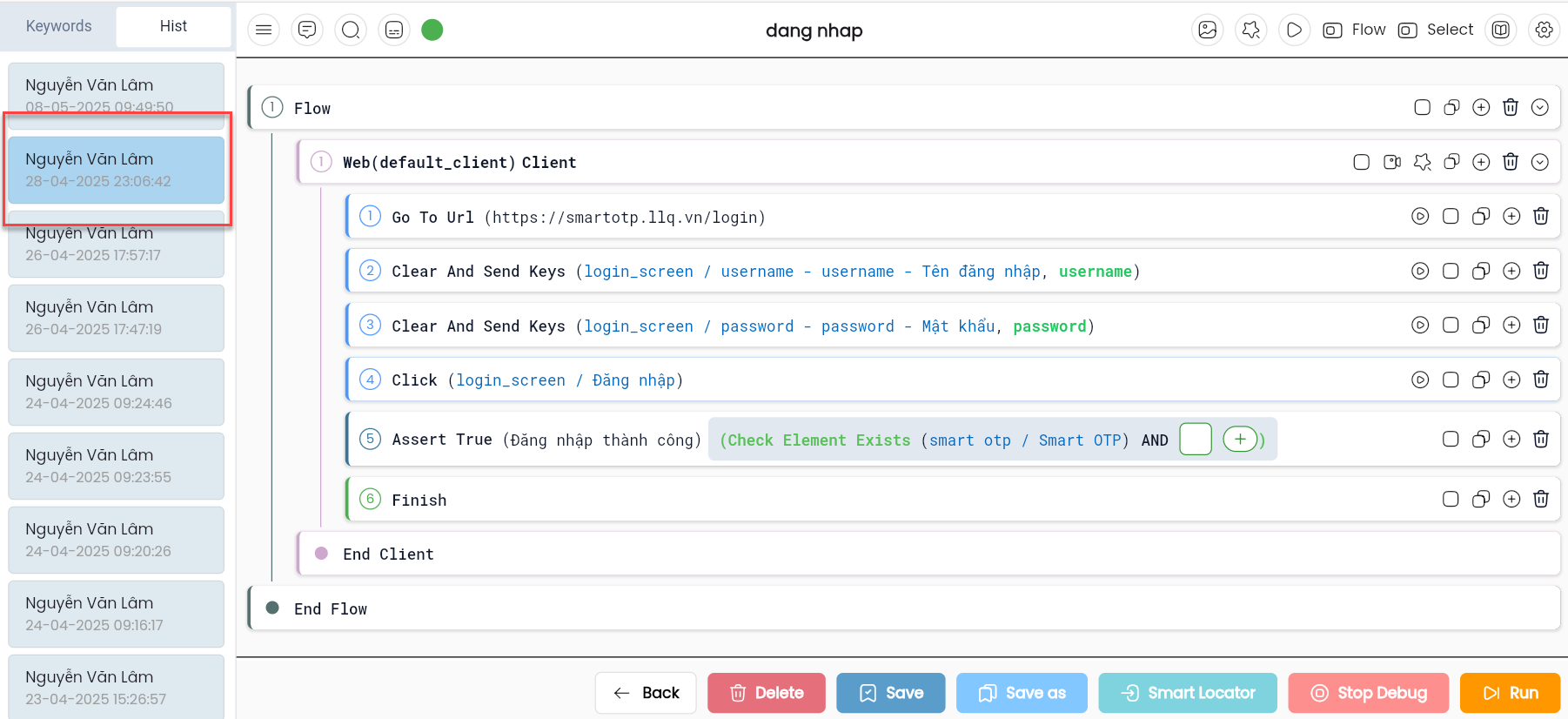Collapse the Flow row with chevron
This screenshot has width=1568, height=719.
click(1540, 107)
